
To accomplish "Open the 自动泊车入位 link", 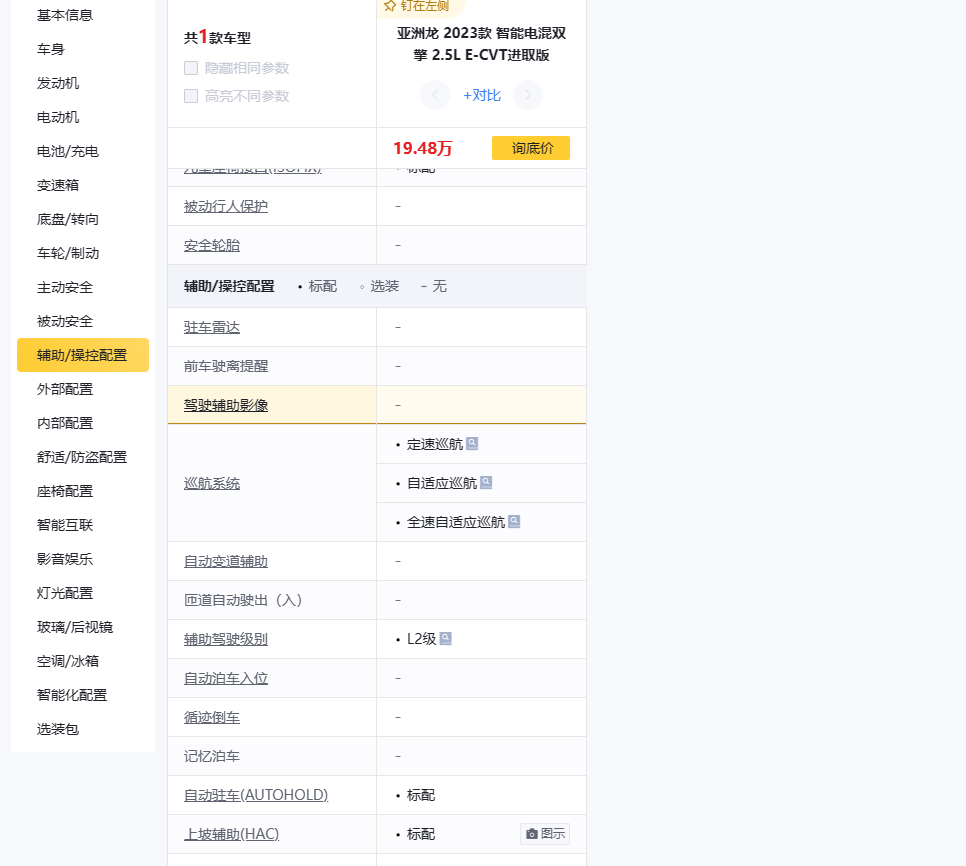I will coord(225,678).
